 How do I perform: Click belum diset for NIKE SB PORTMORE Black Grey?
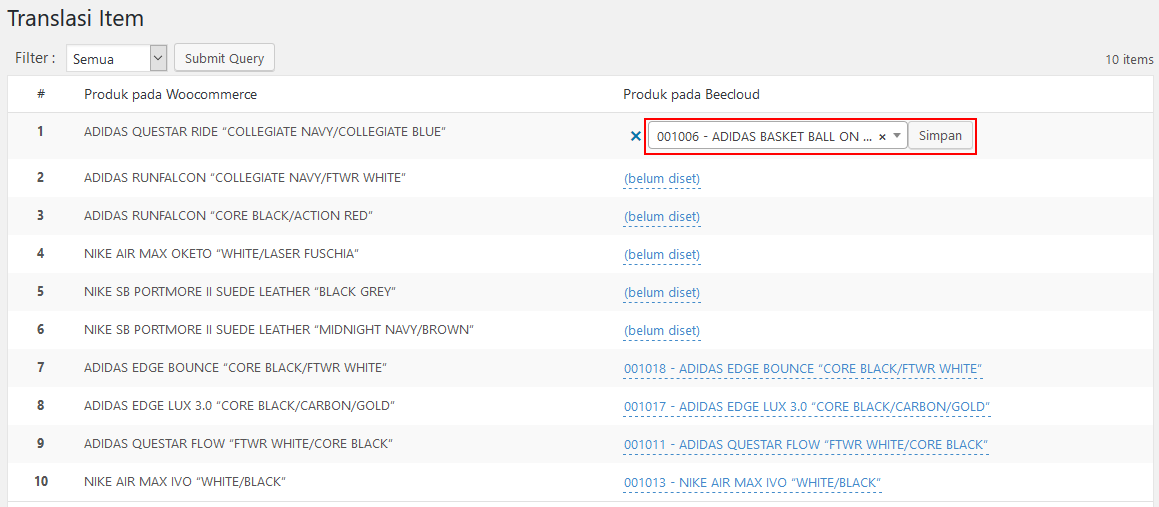pos(661,293)
